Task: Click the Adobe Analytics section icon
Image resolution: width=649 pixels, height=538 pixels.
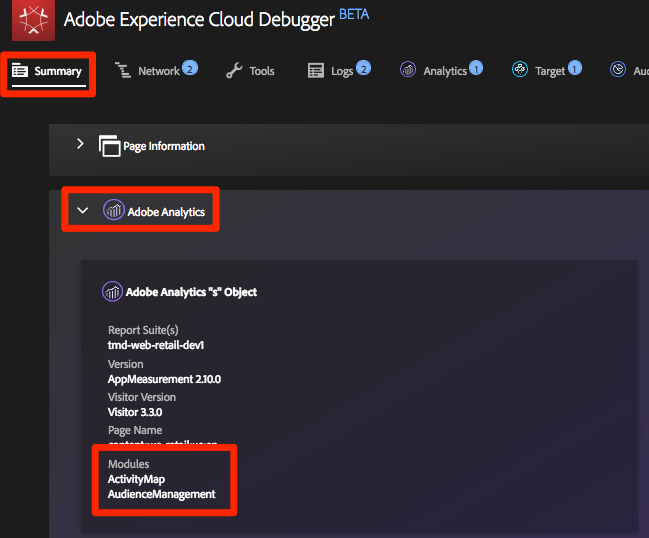Action: [x=114, y=210]
